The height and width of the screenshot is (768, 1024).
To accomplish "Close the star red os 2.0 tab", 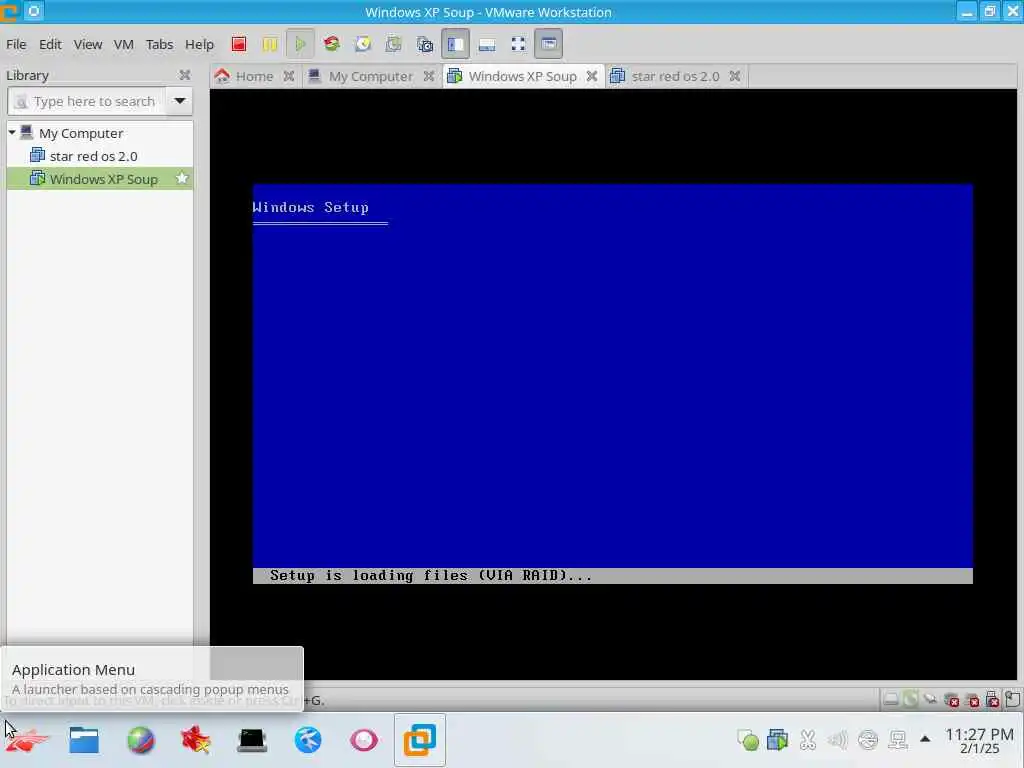I will click(x=735, y=76).
